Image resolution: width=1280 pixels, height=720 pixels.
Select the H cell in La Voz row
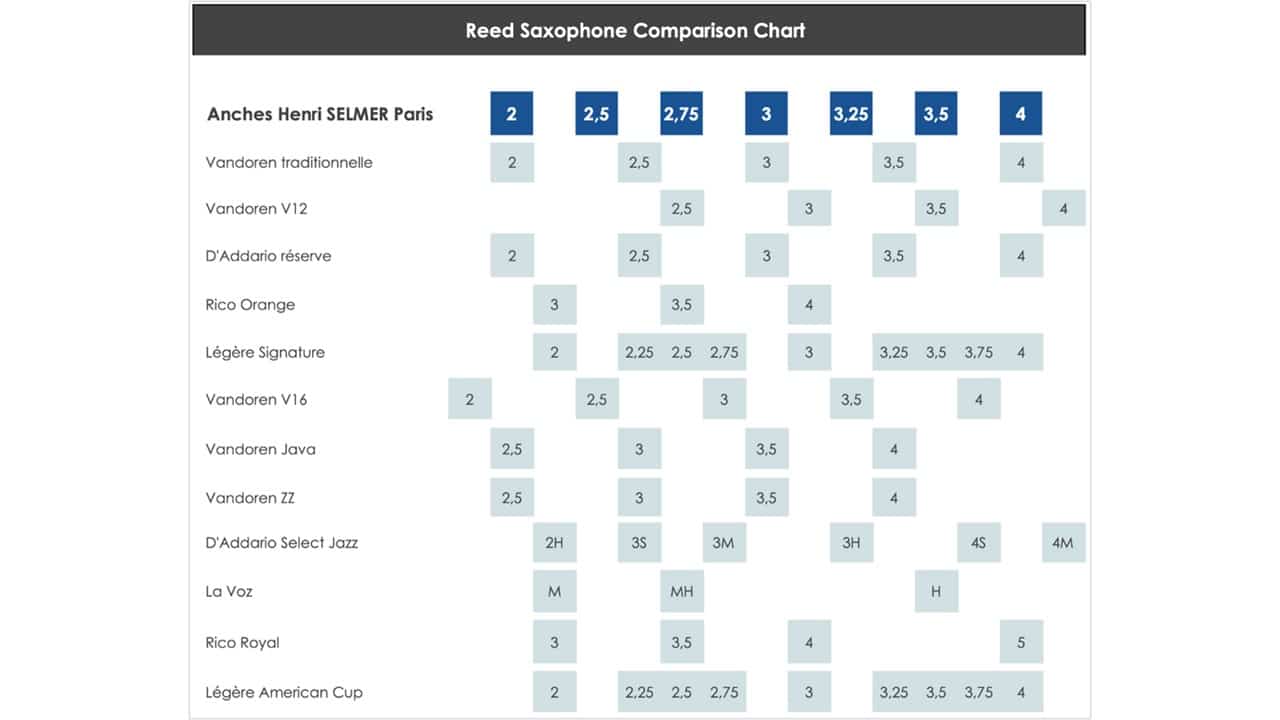pyautogui.click(x=936, y=591)
